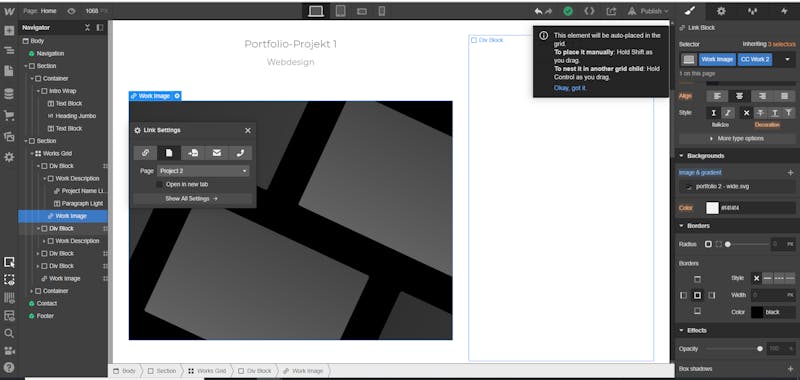Click the share project icon
The height and width of the screenshot is (380, 800).
pyautogui.click(x=611, y=11)
